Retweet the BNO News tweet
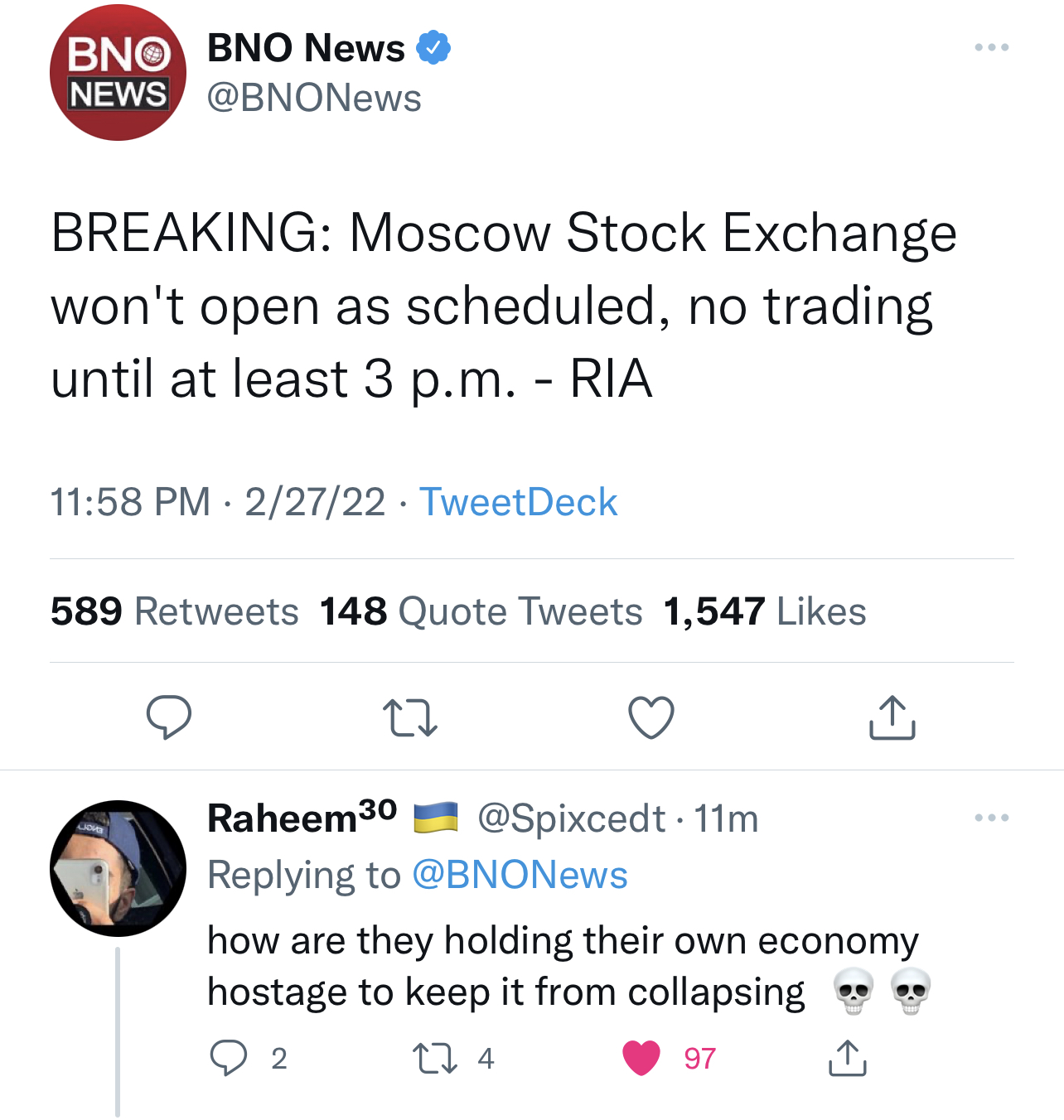The width and height of the screenshot is (1064, 1120). [x=409, y=718]
